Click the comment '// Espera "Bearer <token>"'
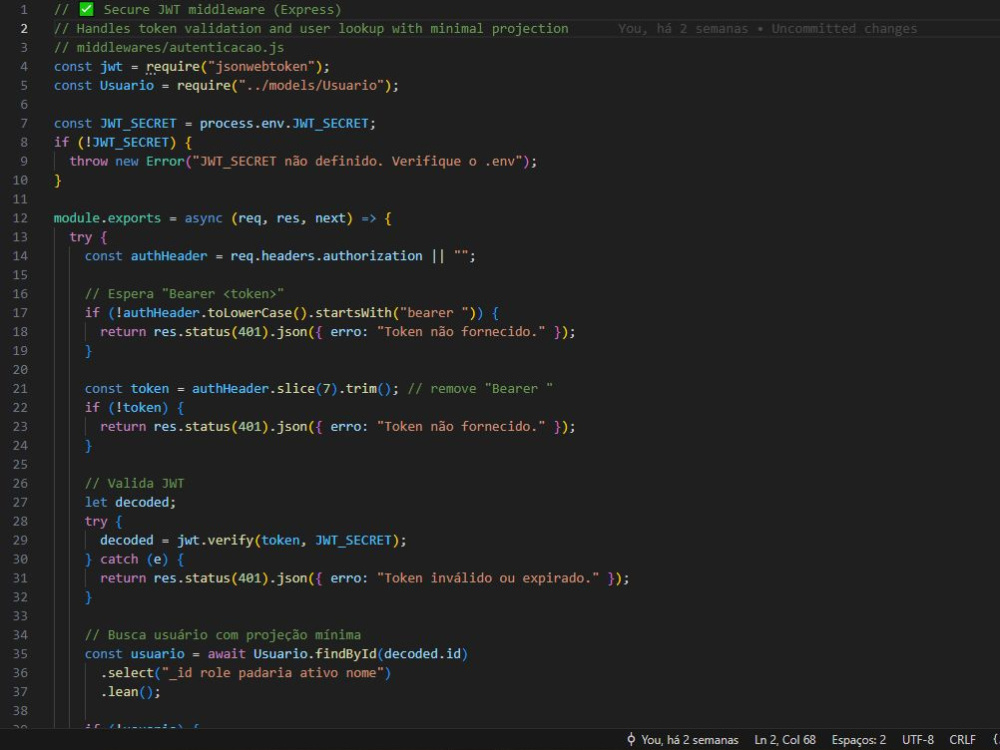 pos(184,294)
